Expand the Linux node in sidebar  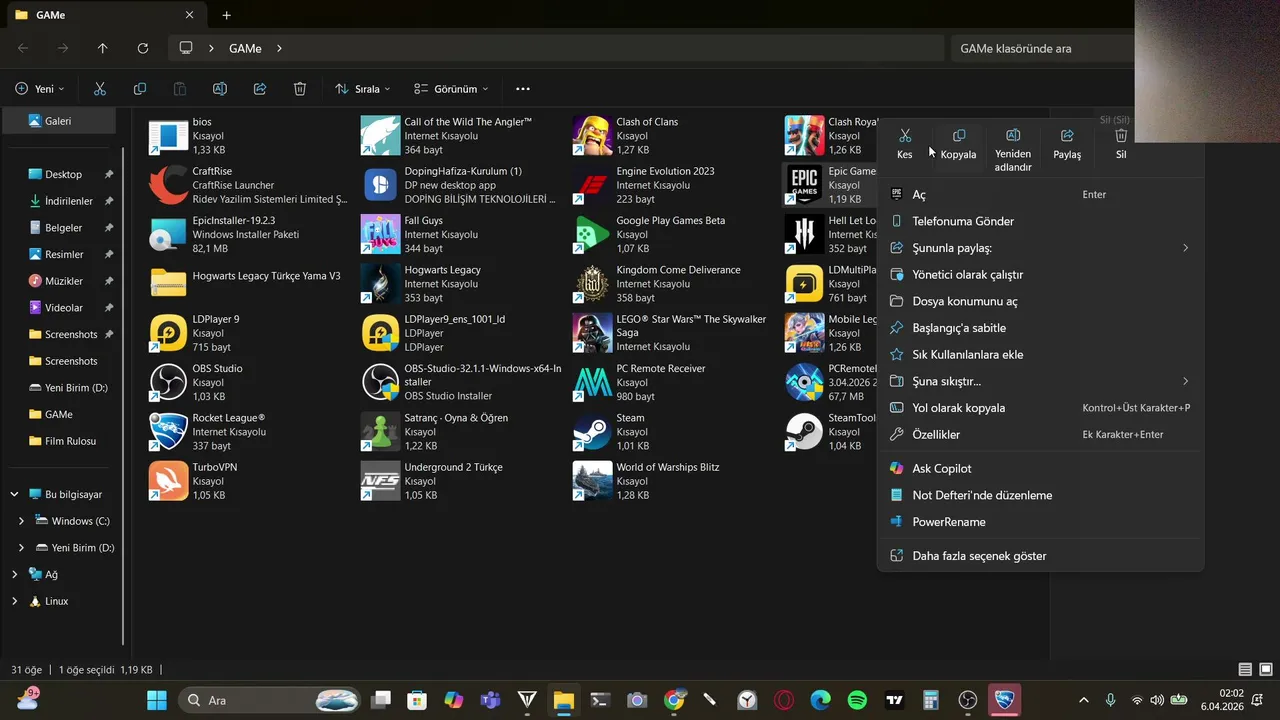coord(14,601)
